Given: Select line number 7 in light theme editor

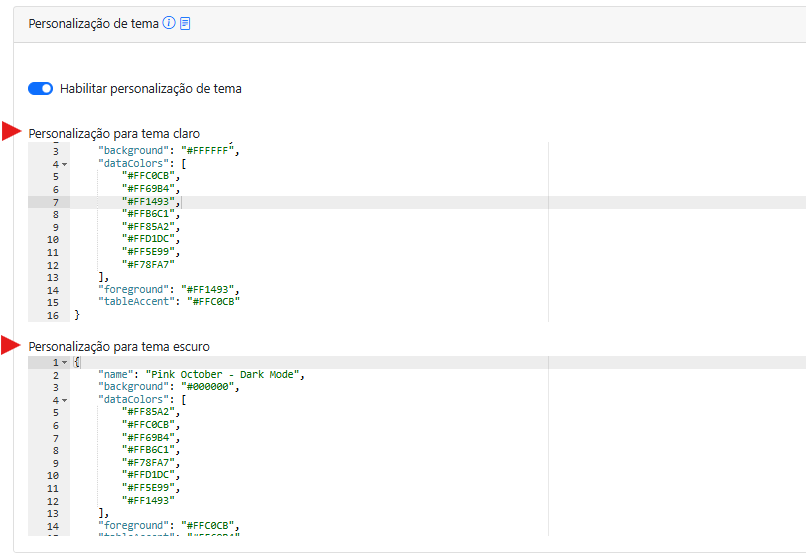Looking at the screenshot, I should [x=56, y=202].
